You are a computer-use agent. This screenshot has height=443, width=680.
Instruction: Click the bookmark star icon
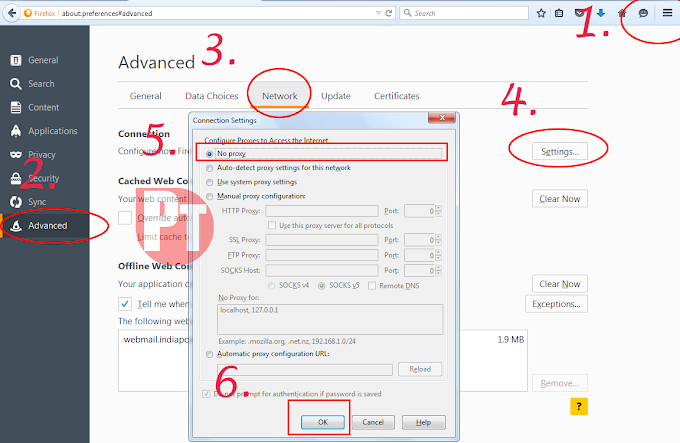[x=541, y=13]
